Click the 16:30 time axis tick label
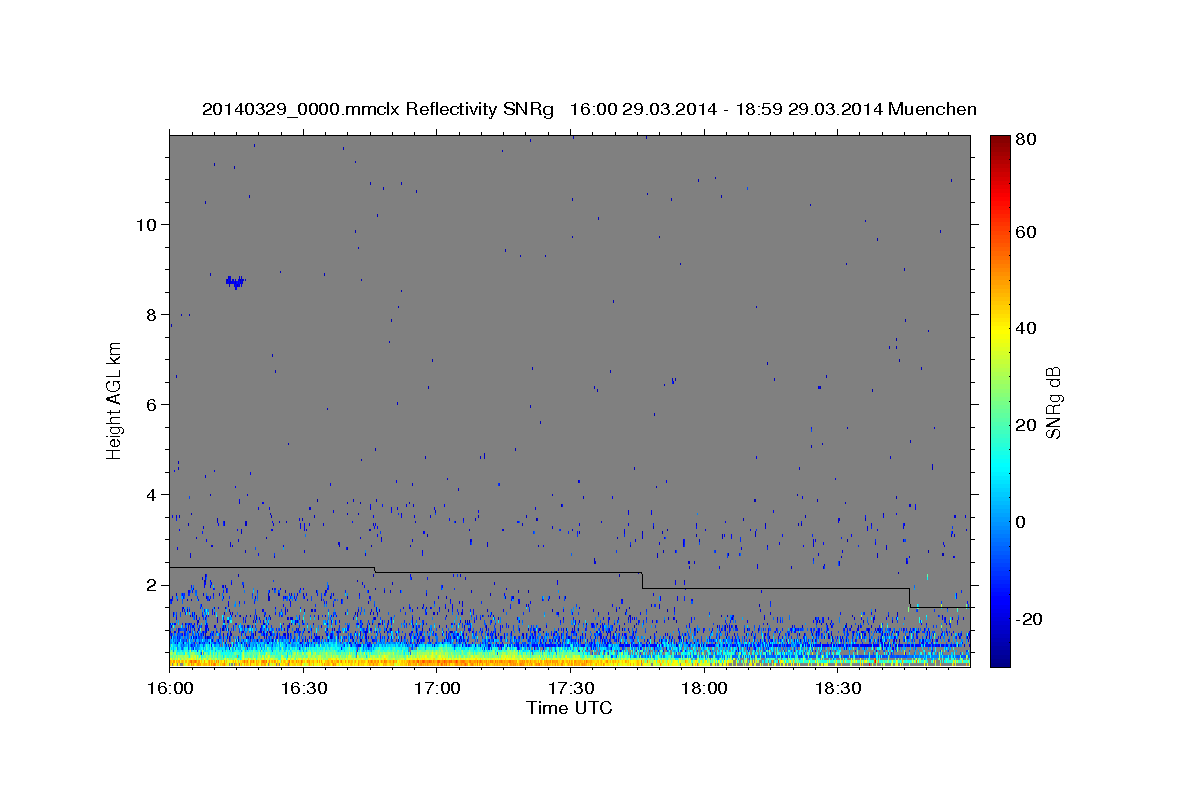 (x=304, y=690)
